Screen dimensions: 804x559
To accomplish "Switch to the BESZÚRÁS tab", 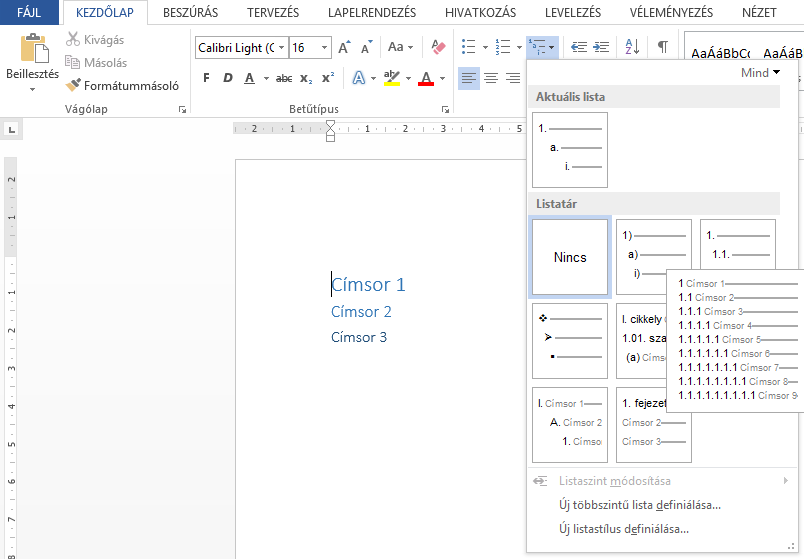I will click(x=190, y=13).
